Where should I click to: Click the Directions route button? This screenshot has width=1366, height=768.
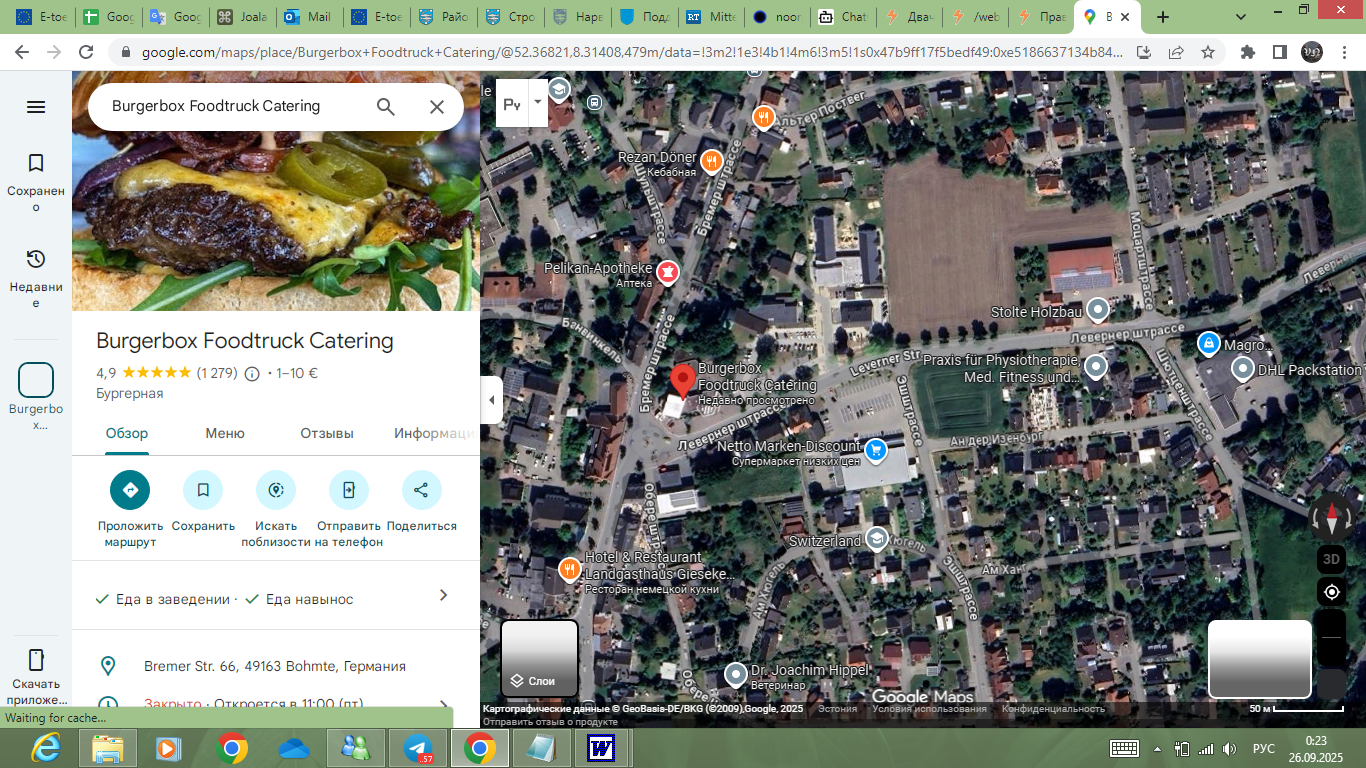130,490
